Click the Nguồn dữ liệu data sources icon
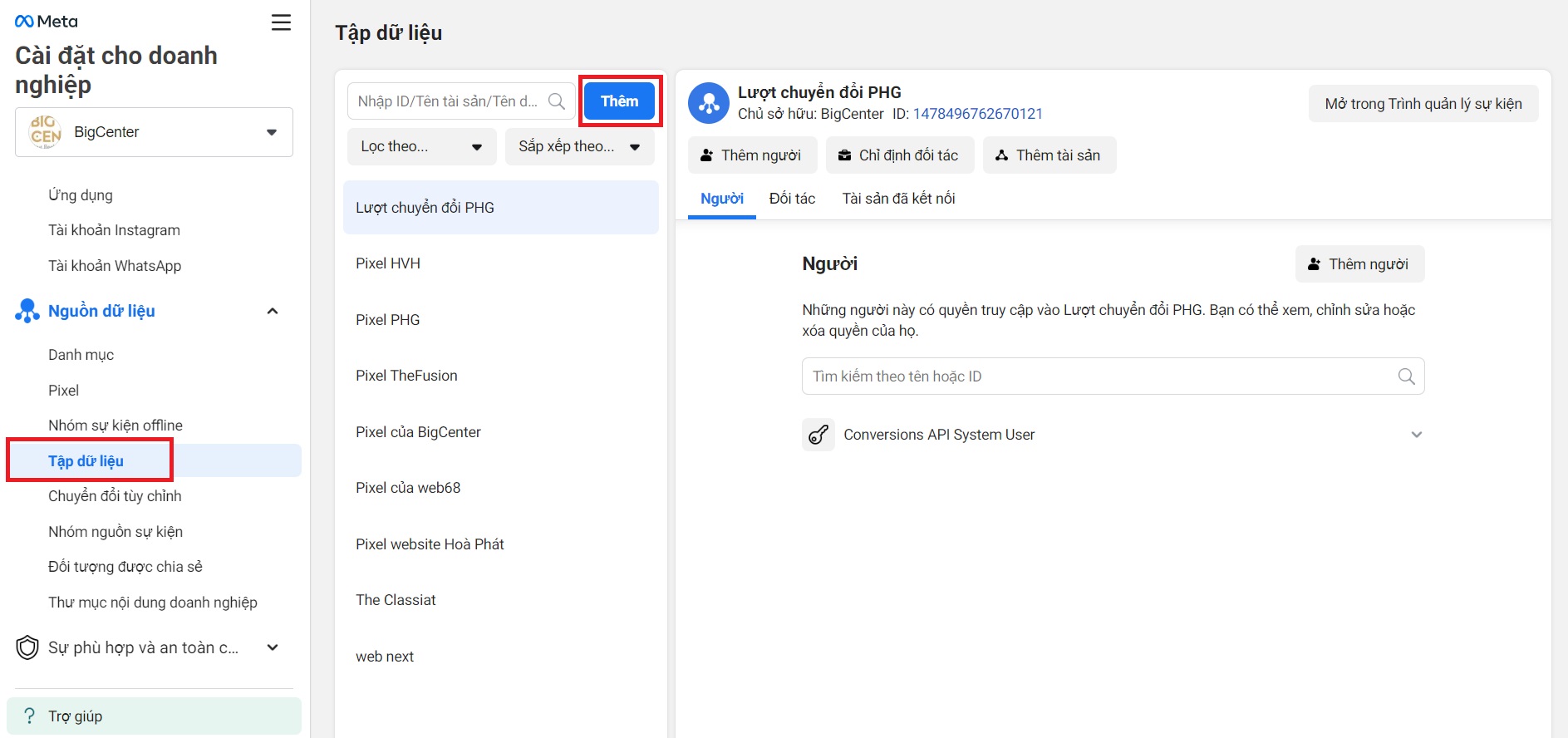Image resolution: width=1568 pixels, height=738 pixels. pyautogui.click(x=27, y=311)
